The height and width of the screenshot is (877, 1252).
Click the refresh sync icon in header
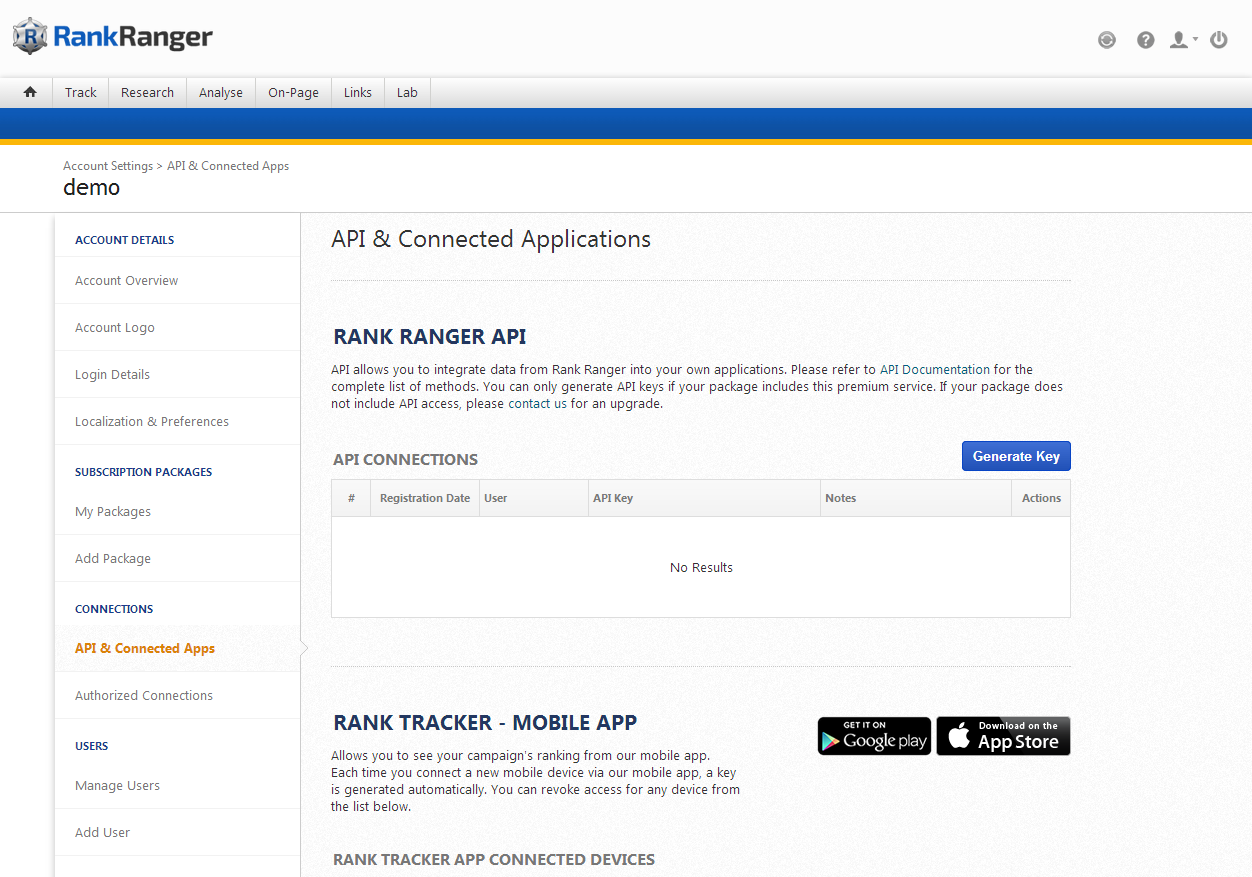pos(1106,40)
